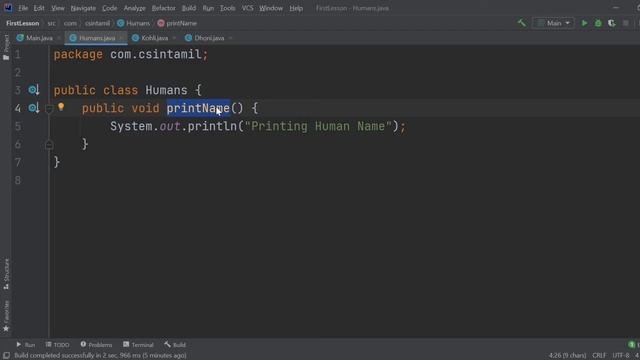Click the overridden-method gutter icon on line 4

pyautogui.click(x=33, y=108)
